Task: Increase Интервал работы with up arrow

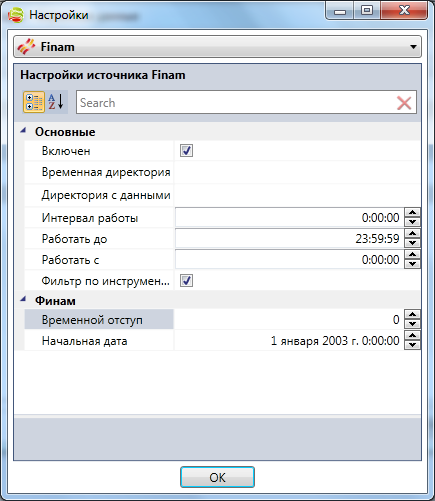Action: pyautogui.click(x=413, y=213)
